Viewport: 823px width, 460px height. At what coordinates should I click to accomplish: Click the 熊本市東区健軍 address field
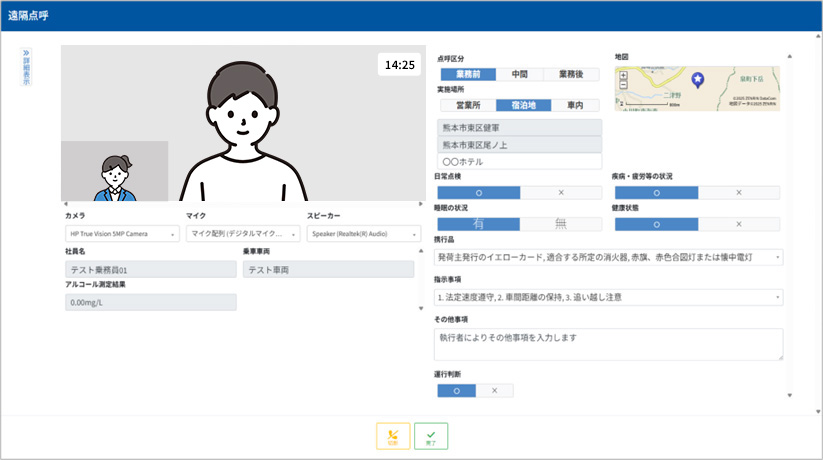(520, 128)
